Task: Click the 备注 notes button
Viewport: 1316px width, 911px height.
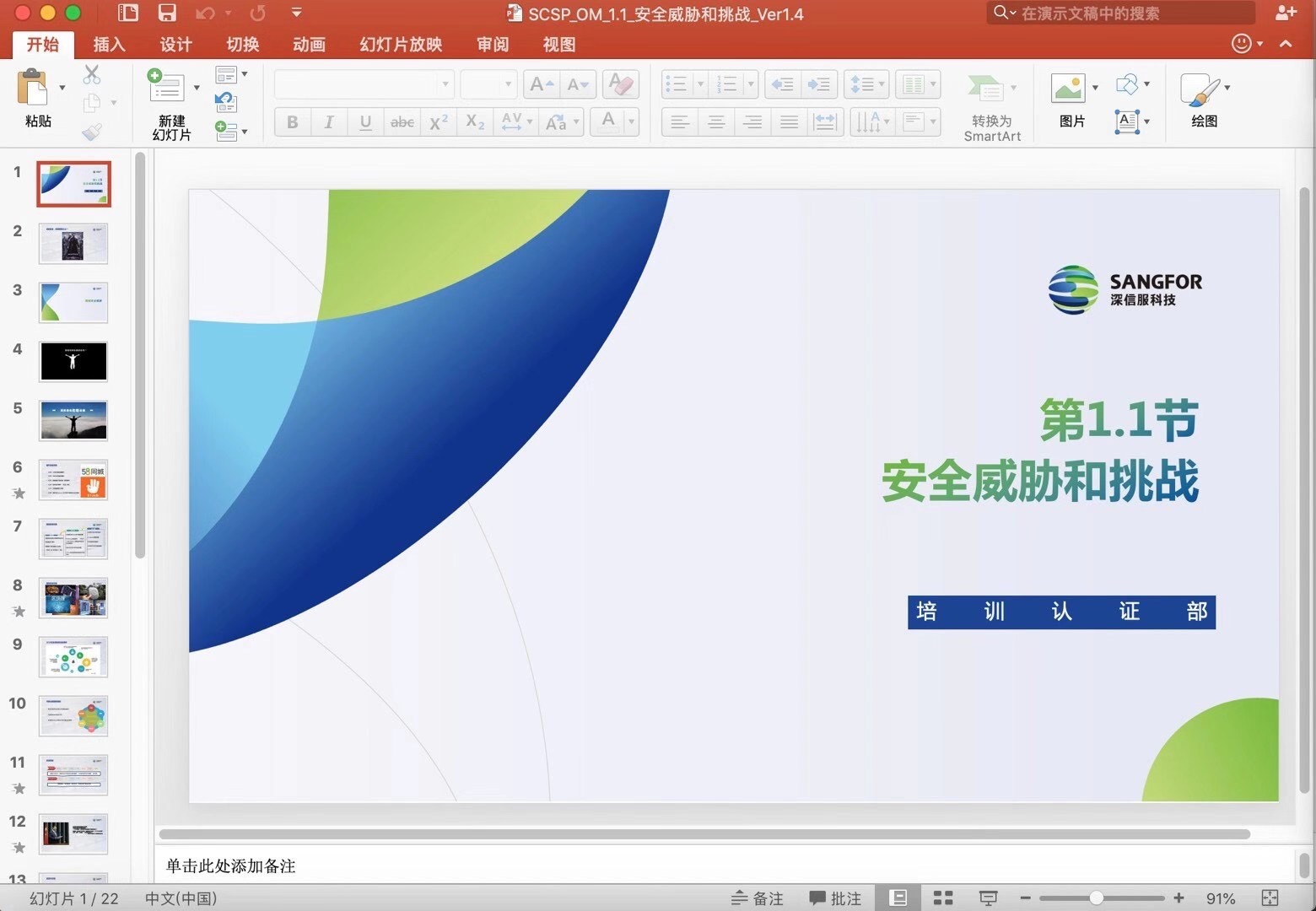Action: [x=758, y=898]
